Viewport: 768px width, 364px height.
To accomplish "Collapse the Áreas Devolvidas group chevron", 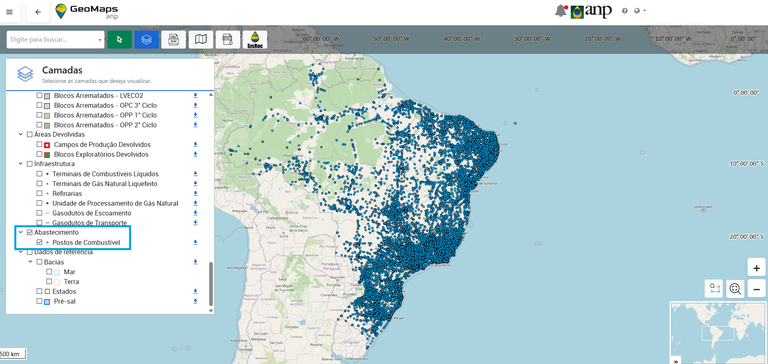I will (21, 134).
